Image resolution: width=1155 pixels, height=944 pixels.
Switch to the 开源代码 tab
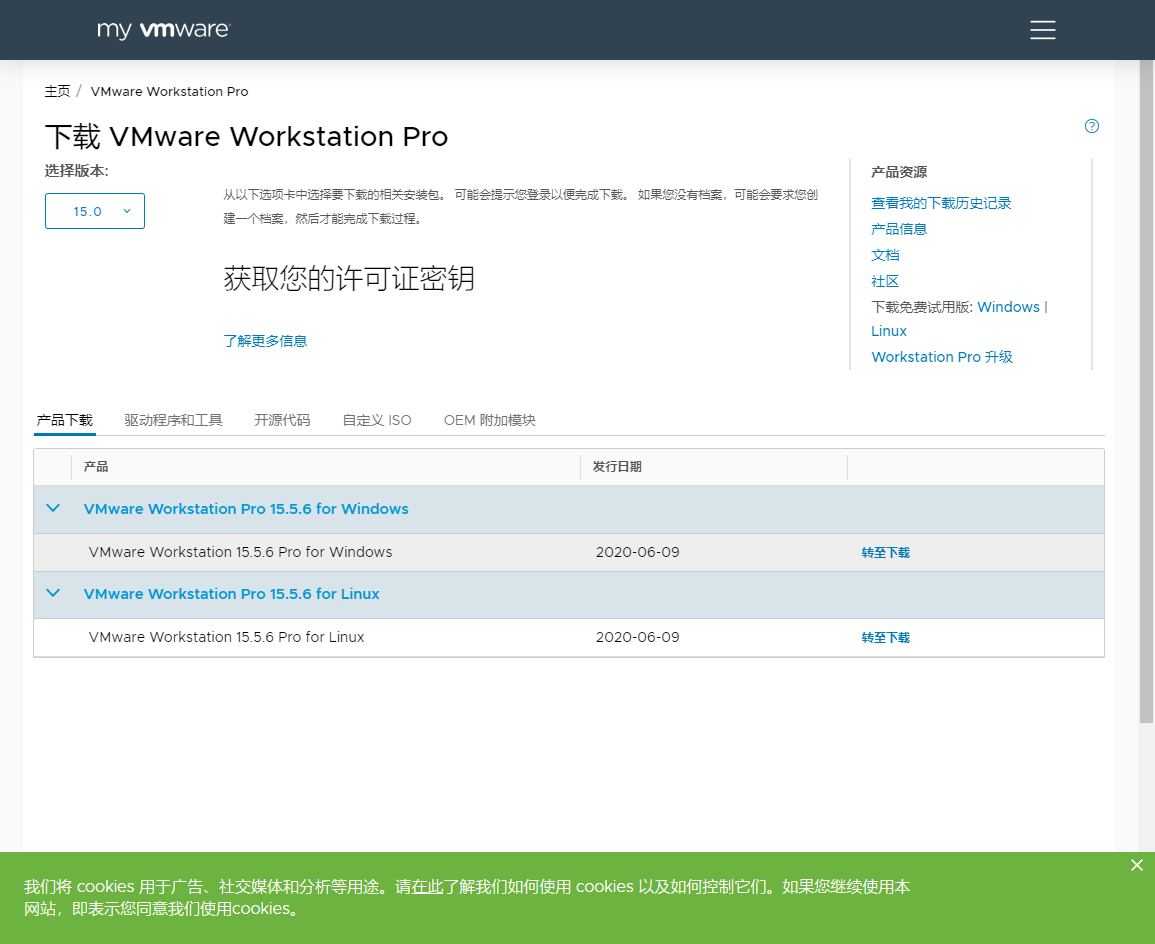[x=282, y=420]
